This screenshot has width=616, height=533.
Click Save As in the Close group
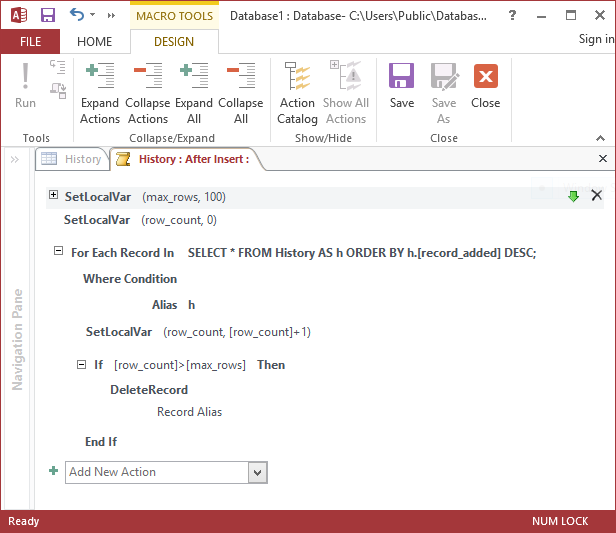444,93
